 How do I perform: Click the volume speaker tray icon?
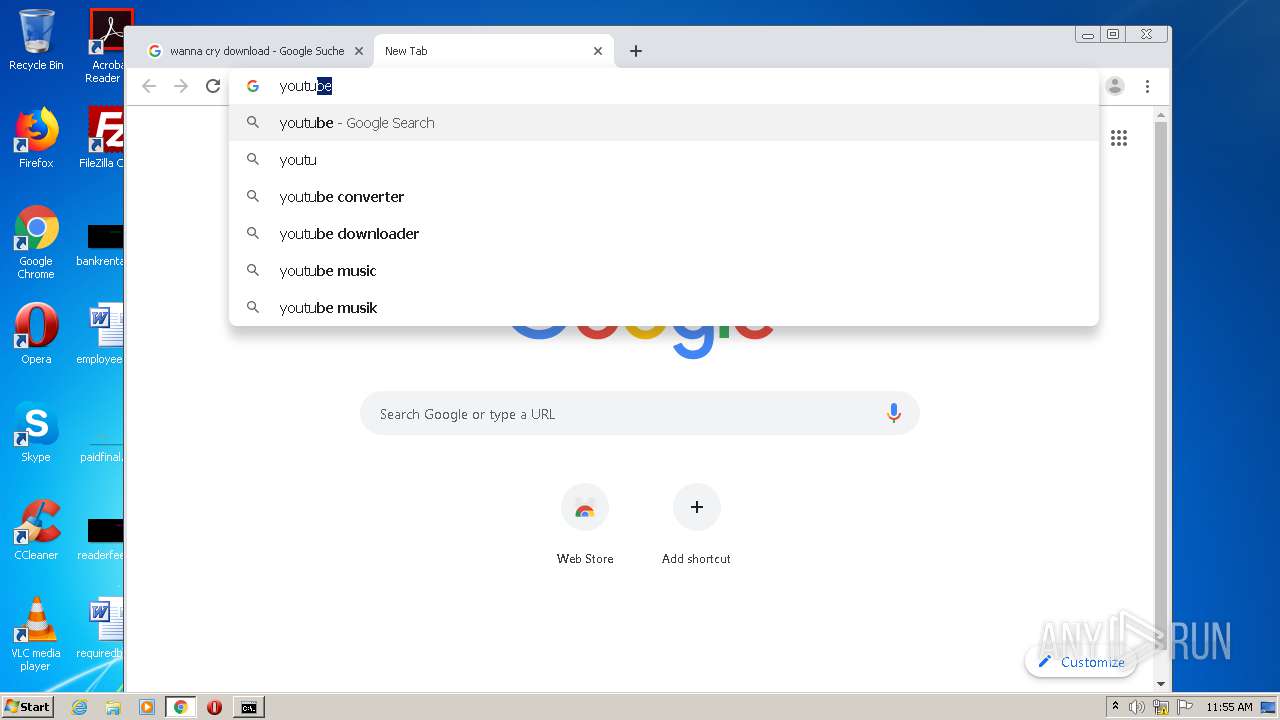[x=1137, y=707]
